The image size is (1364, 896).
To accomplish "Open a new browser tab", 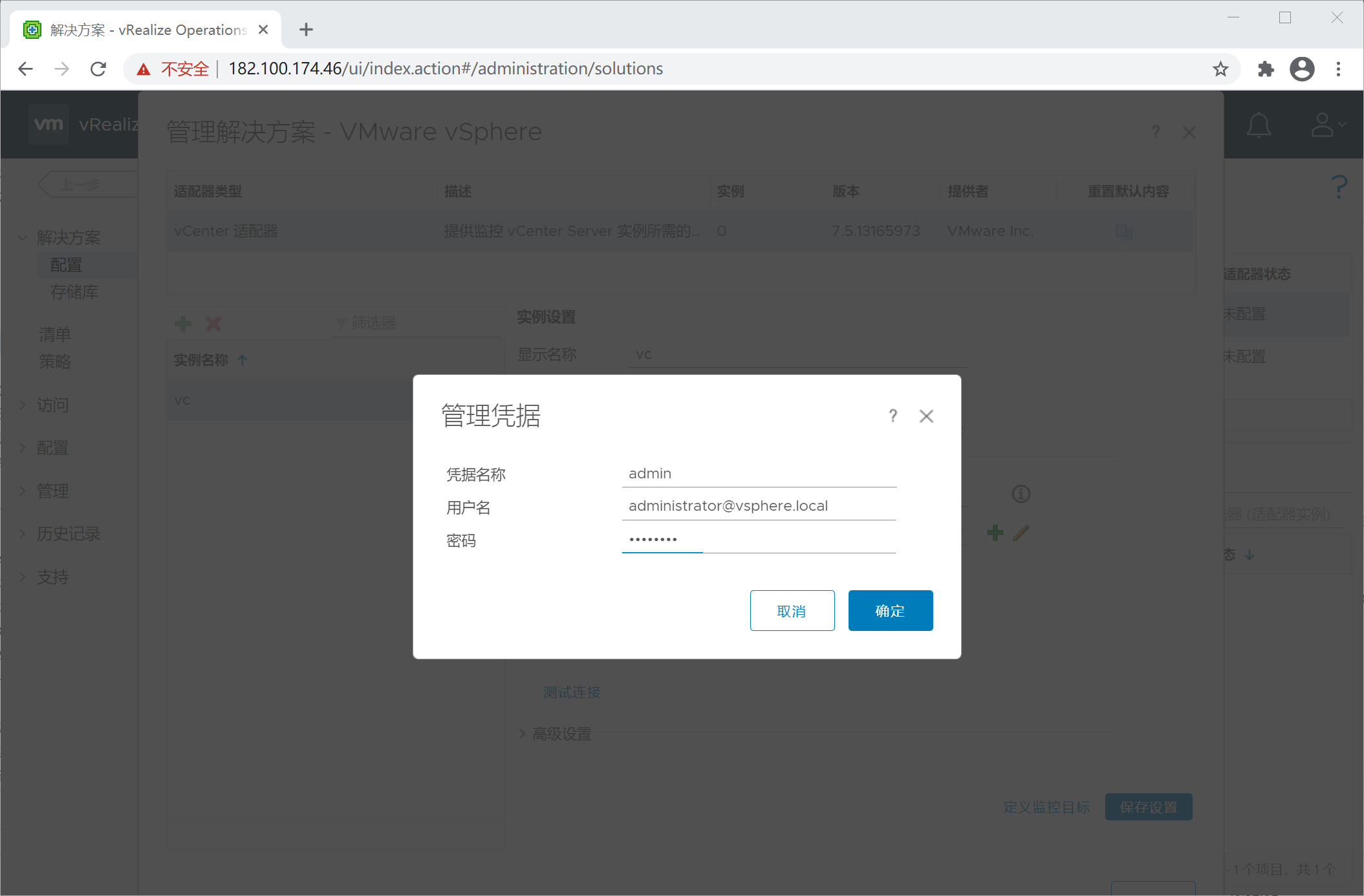I will [x=306, y=30].
